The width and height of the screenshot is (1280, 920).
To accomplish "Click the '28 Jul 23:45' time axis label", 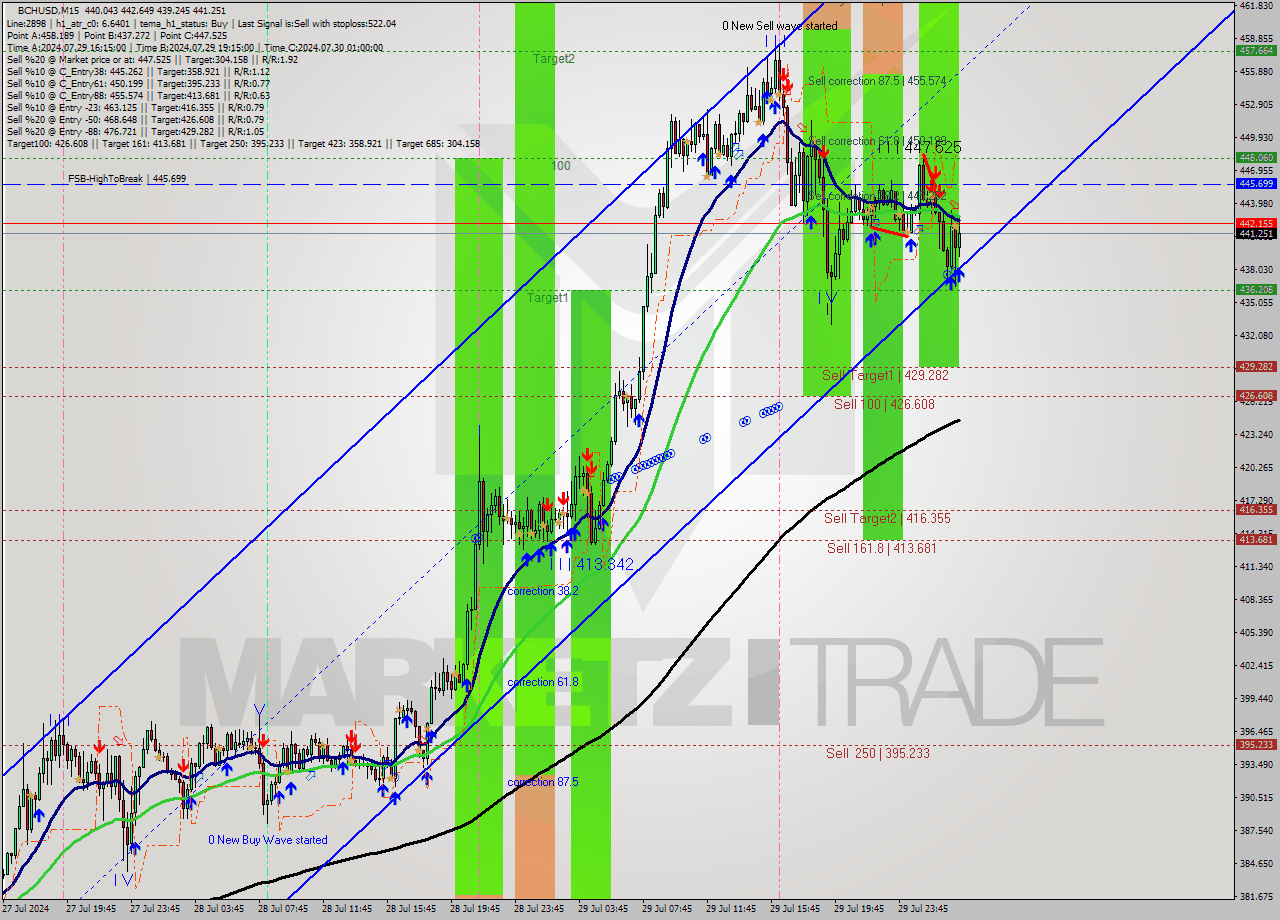I will tap(537, 910).
